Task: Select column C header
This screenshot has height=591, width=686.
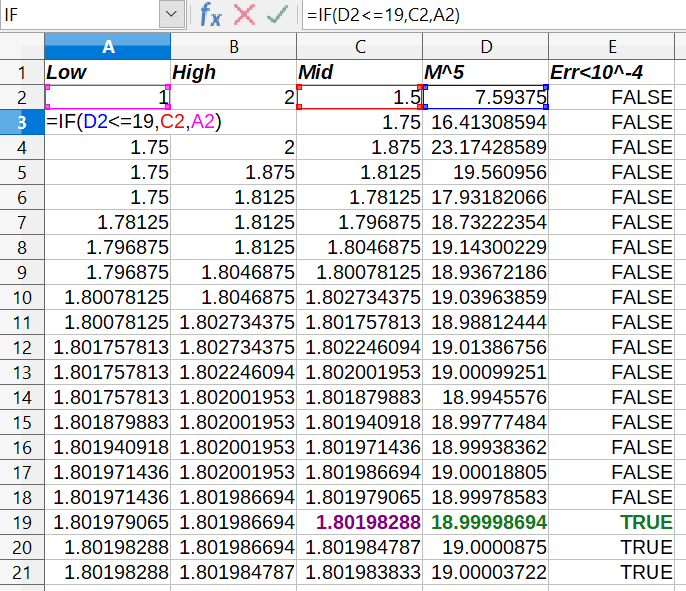Action: click(360, 46)
